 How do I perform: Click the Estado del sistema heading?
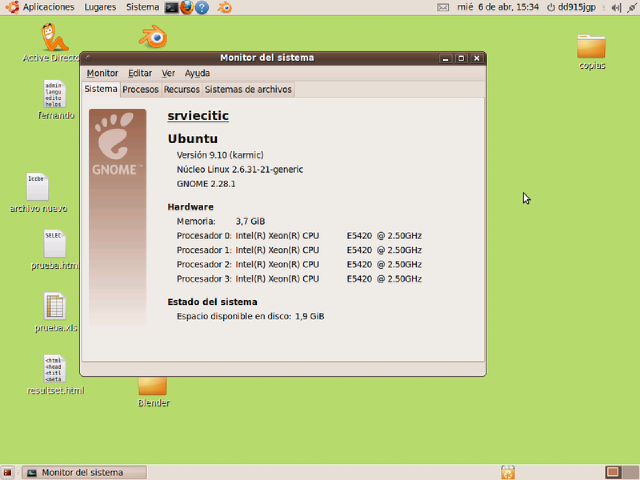(x=212, y=302)
